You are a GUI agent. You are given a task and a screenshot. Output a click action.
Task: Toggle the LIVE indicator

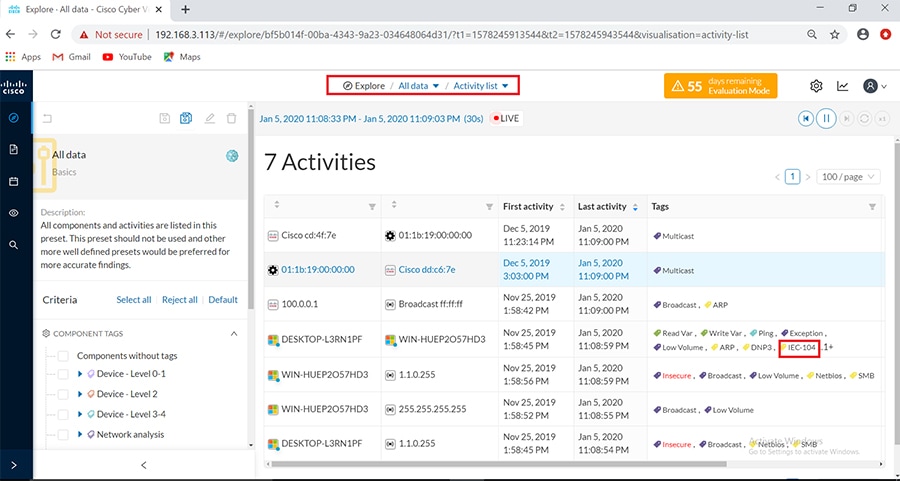point(506,119)
